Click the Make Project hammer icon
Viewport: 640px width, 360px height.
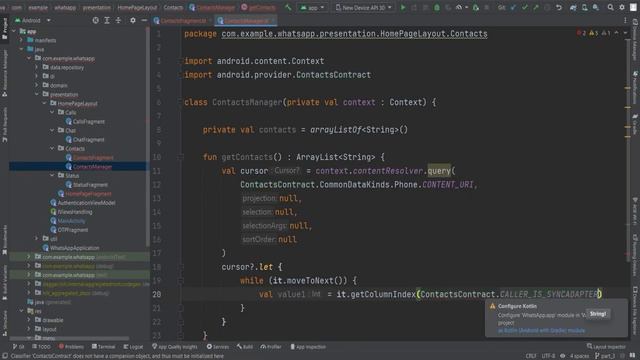(288, 7)
